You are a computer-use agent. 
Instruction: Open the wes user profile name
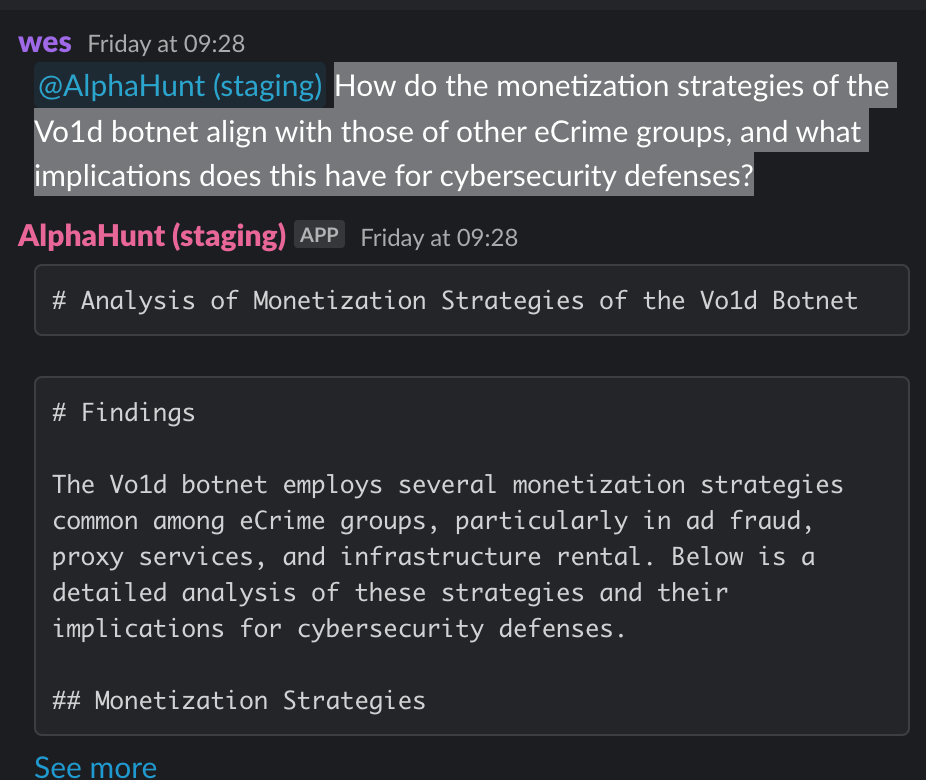point(45,43)
